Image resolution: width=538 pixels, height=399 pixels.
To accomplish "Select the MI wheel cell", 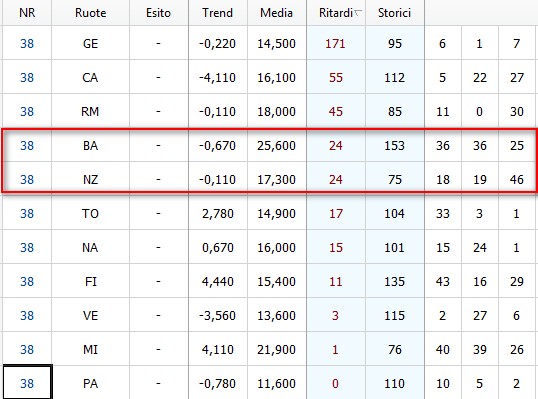I will pyautogui.click(x=91, y=349).
